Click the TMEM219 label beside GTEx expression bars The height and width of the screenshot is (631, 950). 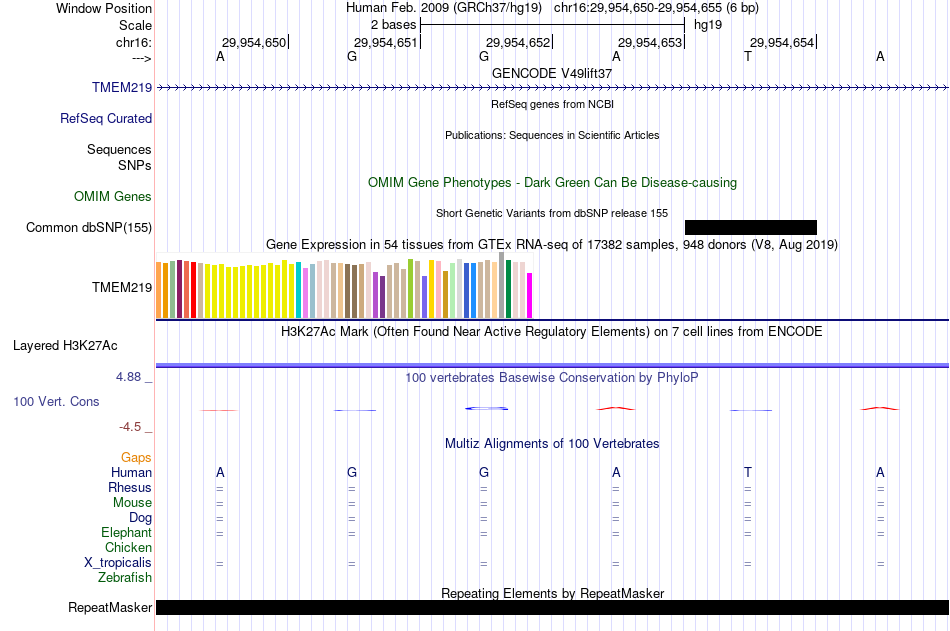122,287
